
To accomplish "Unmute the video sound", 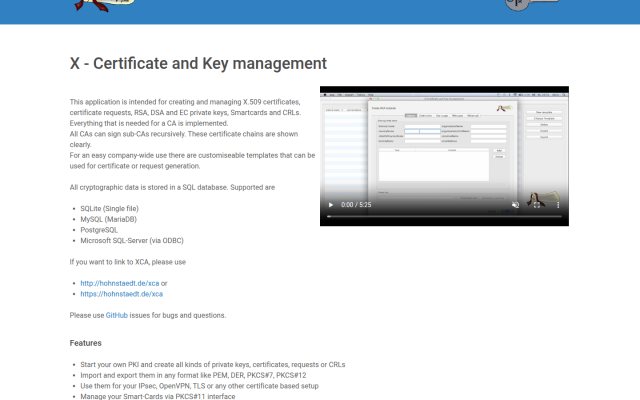I will pyautogui.click(x=516, y=205).
